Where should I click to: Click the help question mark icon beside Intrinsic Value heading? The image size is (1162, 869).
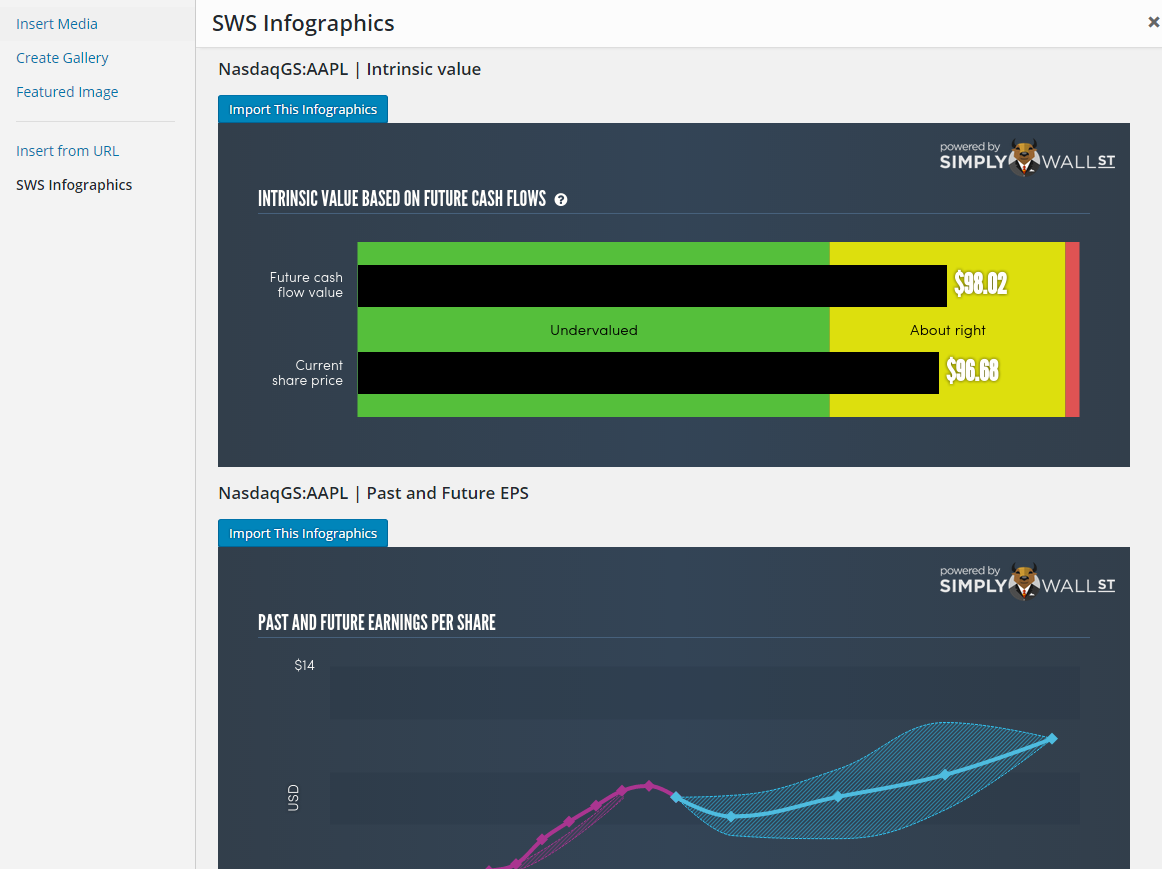pos(561,200)
